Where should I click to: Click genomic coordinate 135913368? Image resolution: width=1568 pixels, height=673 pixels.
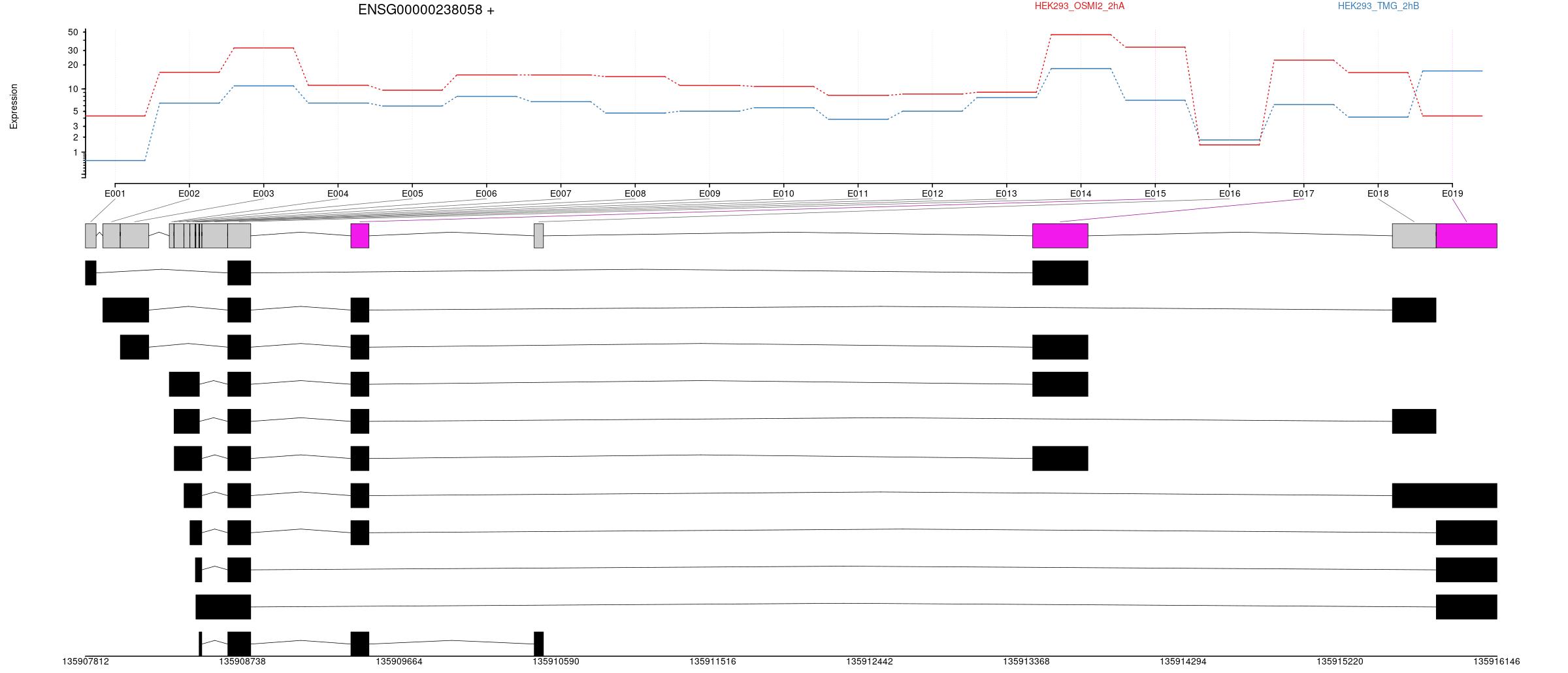(x=1026, y=661)
